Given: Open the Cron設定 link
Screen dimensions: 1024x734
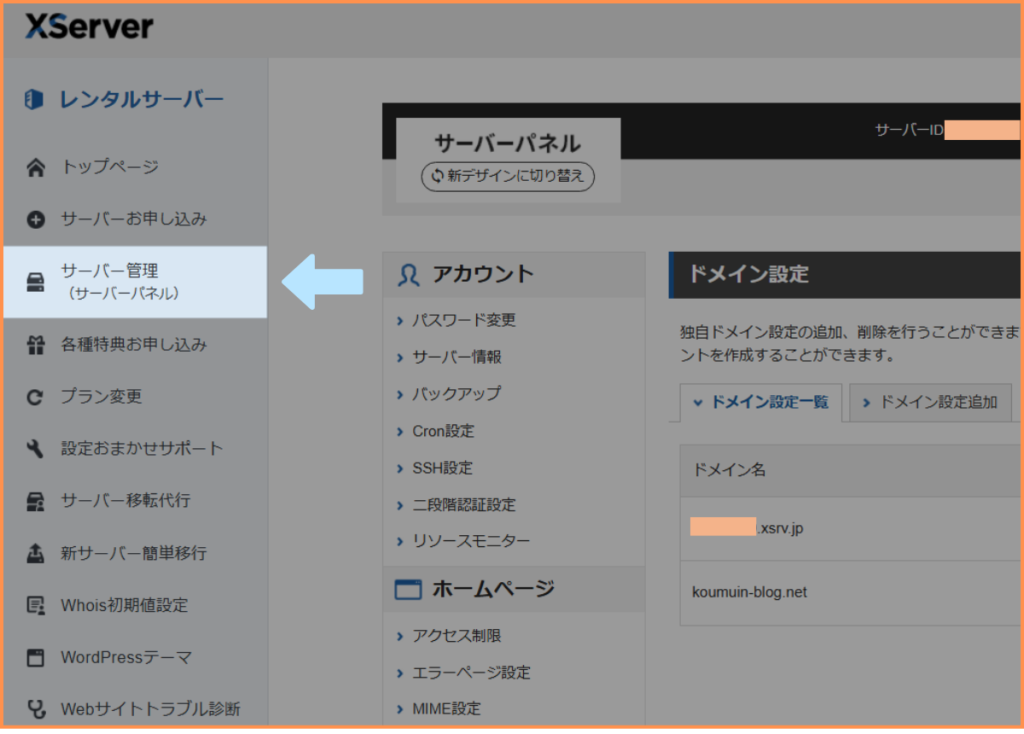Looking at the screenshot, I should (x=443, y=432).
